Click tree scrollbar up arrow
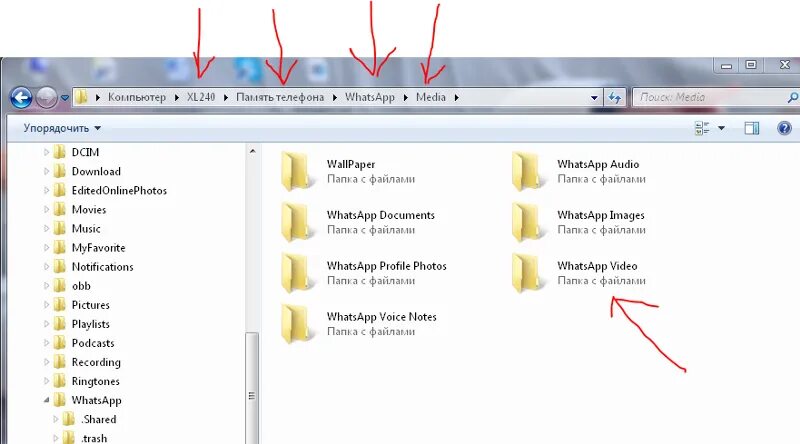 point(252,152)
